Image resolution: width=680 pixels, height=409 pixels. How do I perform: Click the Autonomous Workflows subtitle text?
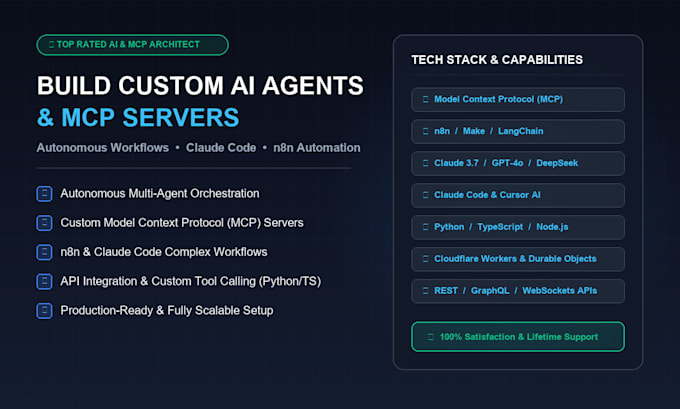pyautogui.click(x=103, y=148)
